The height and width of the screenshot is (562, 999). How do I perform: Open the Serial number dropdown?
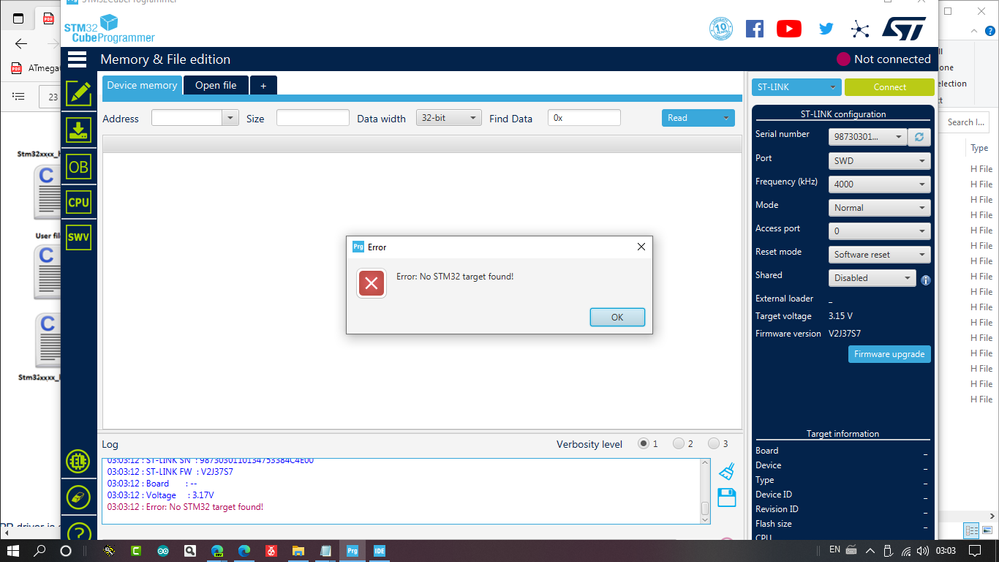868,137
